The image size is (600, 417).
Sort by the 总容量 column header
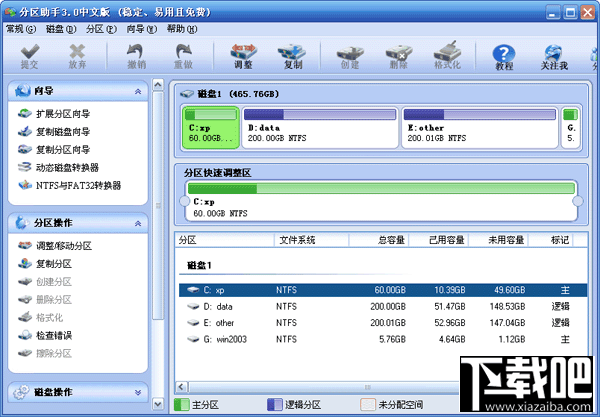379,240
